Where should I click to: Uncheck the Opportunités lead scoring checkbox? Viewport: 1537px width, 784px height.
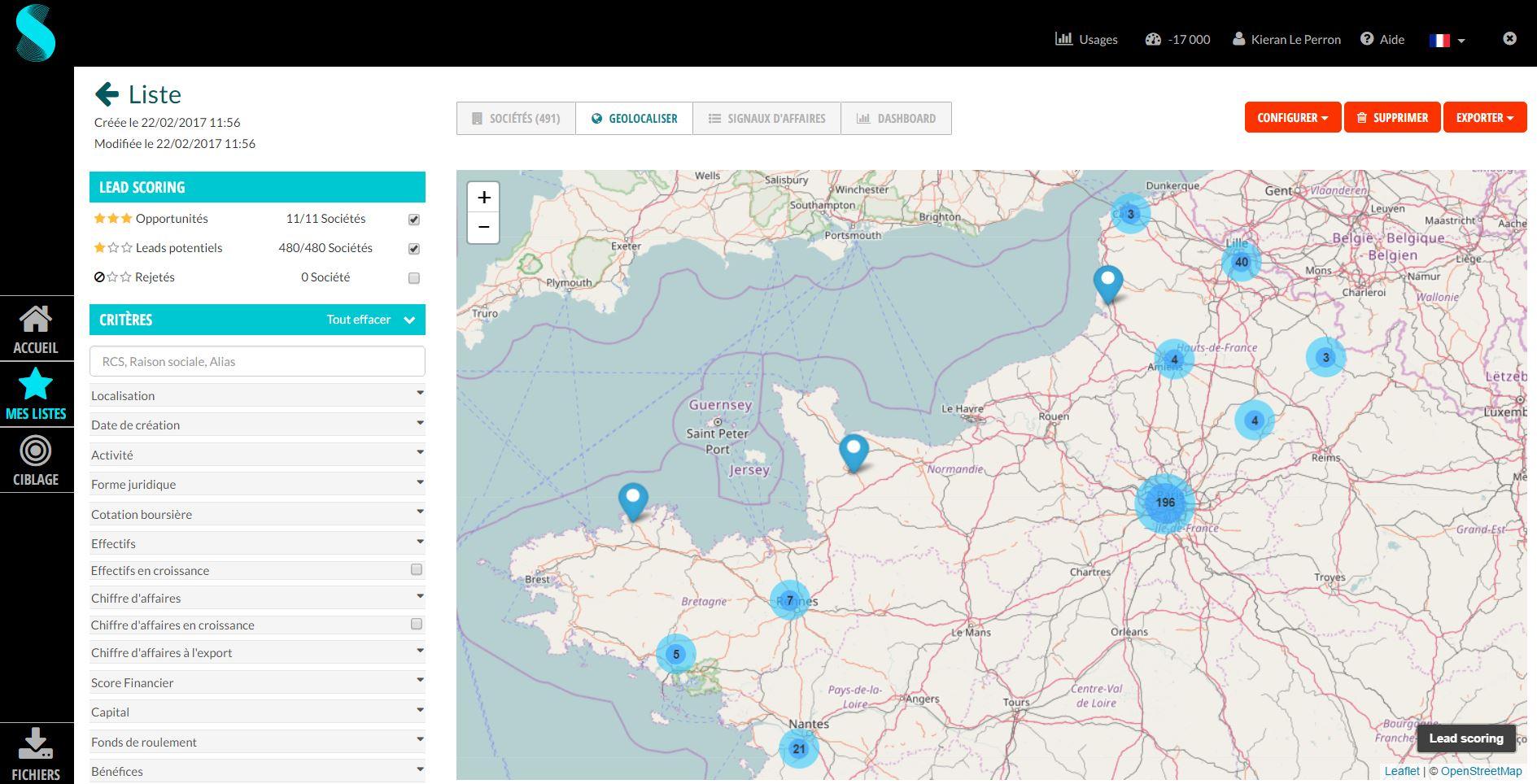(x=413, y=219)
